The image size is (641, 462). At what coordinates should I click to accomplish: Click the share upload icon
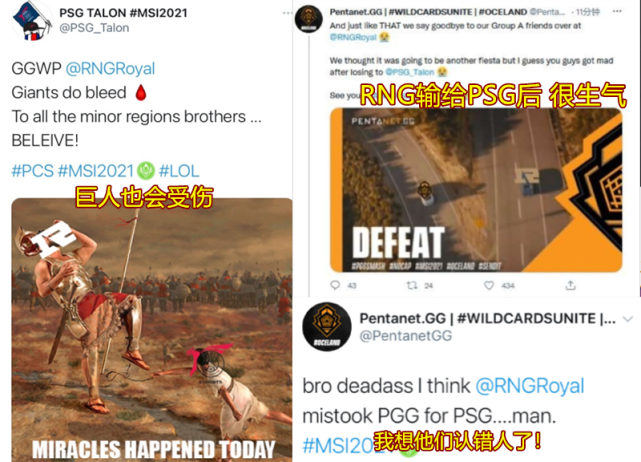pos(571,285)
